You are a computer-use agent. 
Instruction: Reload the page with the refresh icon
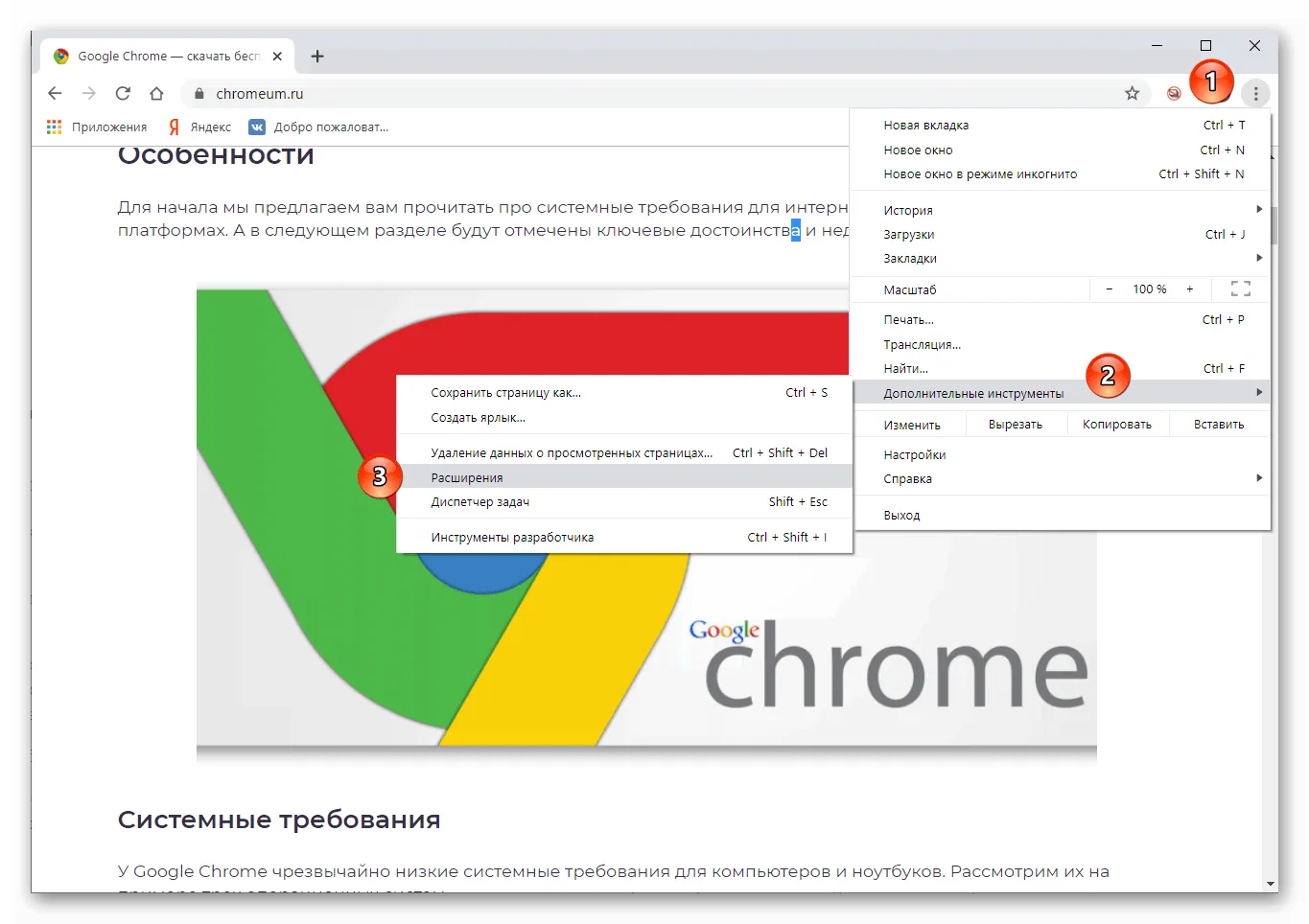[123, 93]
